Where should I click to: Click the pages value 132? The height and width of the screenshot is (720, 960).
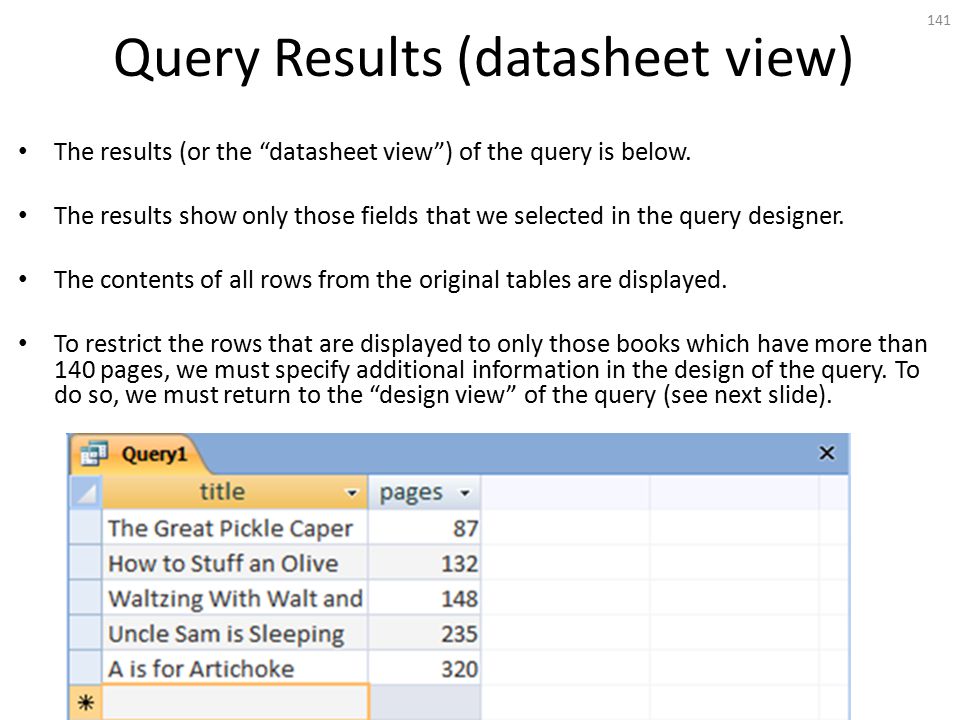(424, 563)
